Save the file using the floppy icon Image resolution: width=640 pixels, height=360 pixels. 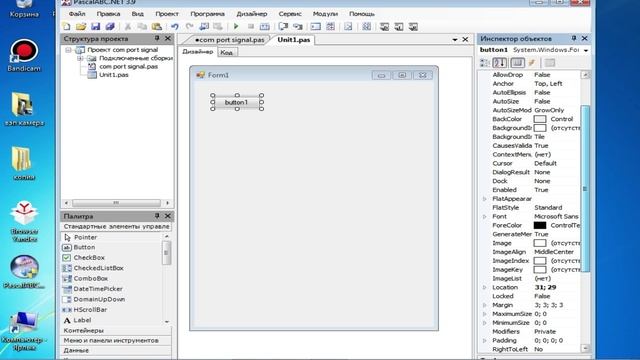[96, 27]
